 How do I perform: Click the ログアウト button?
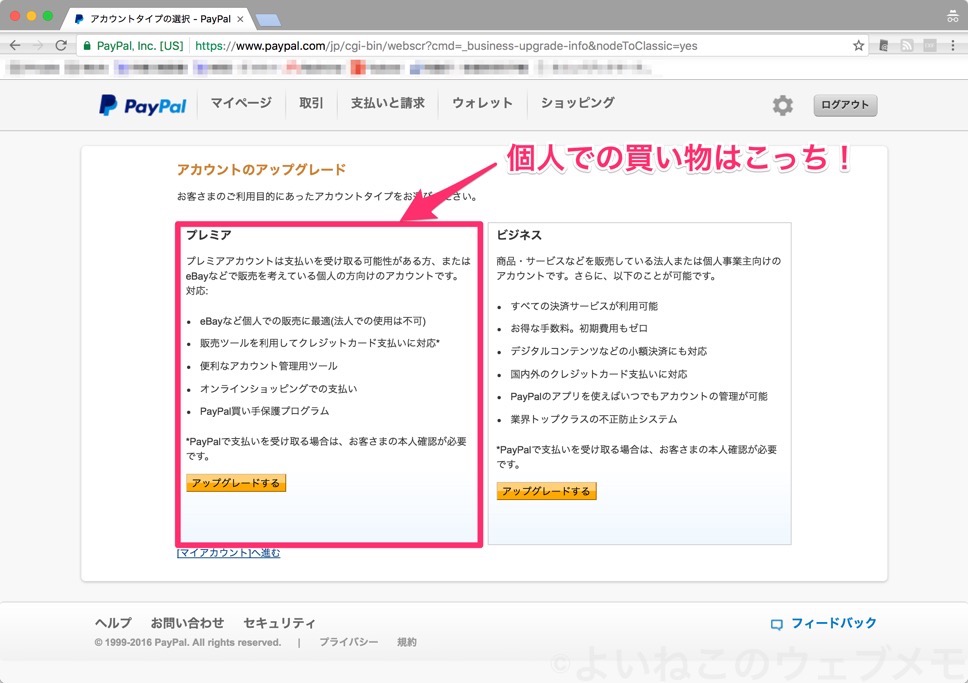(845, 104)
